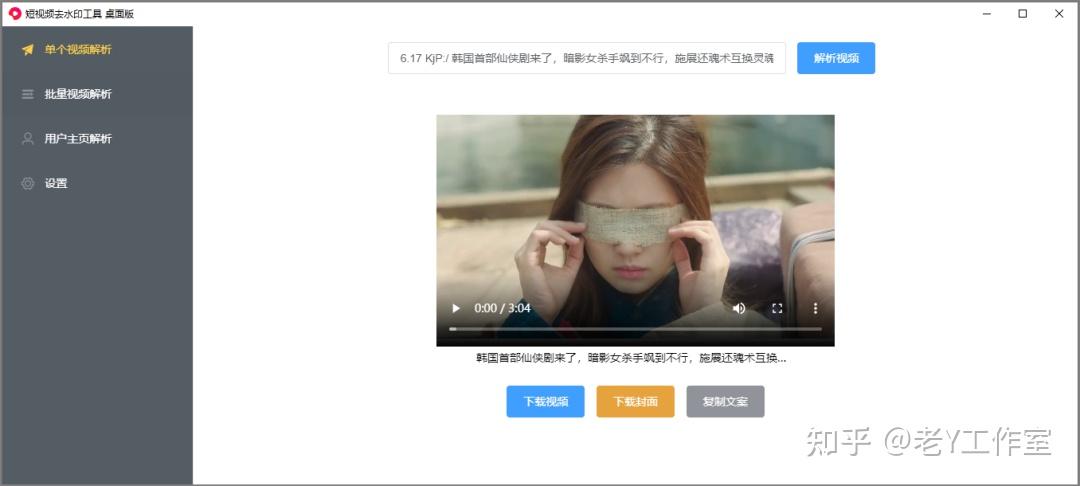Maximize the application window

[1023, 13]
